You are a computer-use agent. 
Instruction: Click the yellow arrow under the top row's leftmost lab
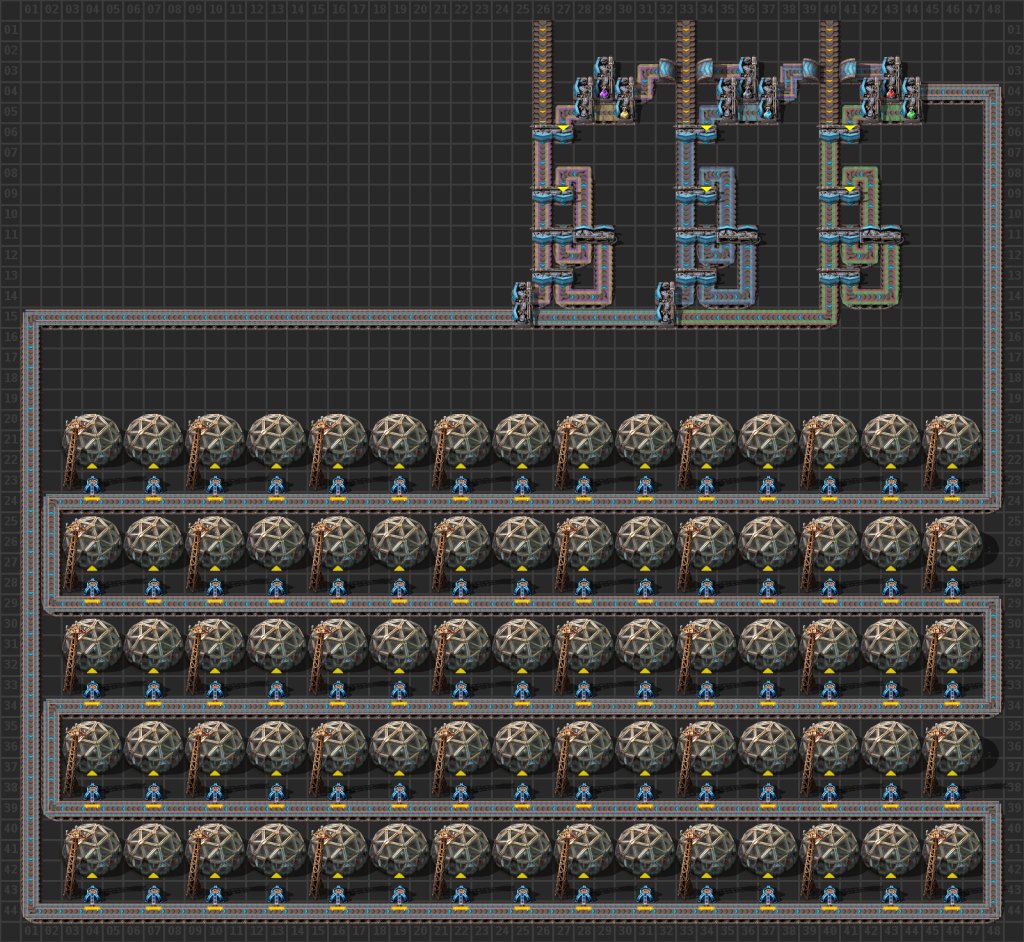pyautogui.click(x=92, y=466)
